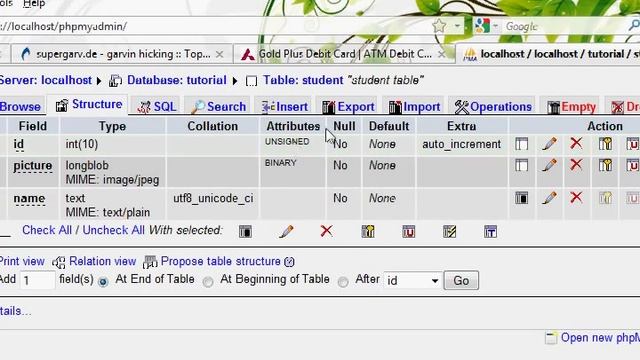Click the utf8_unicode_ci collation cell
The height and width of the screenshot is (360, 640).
coord(213,198)
